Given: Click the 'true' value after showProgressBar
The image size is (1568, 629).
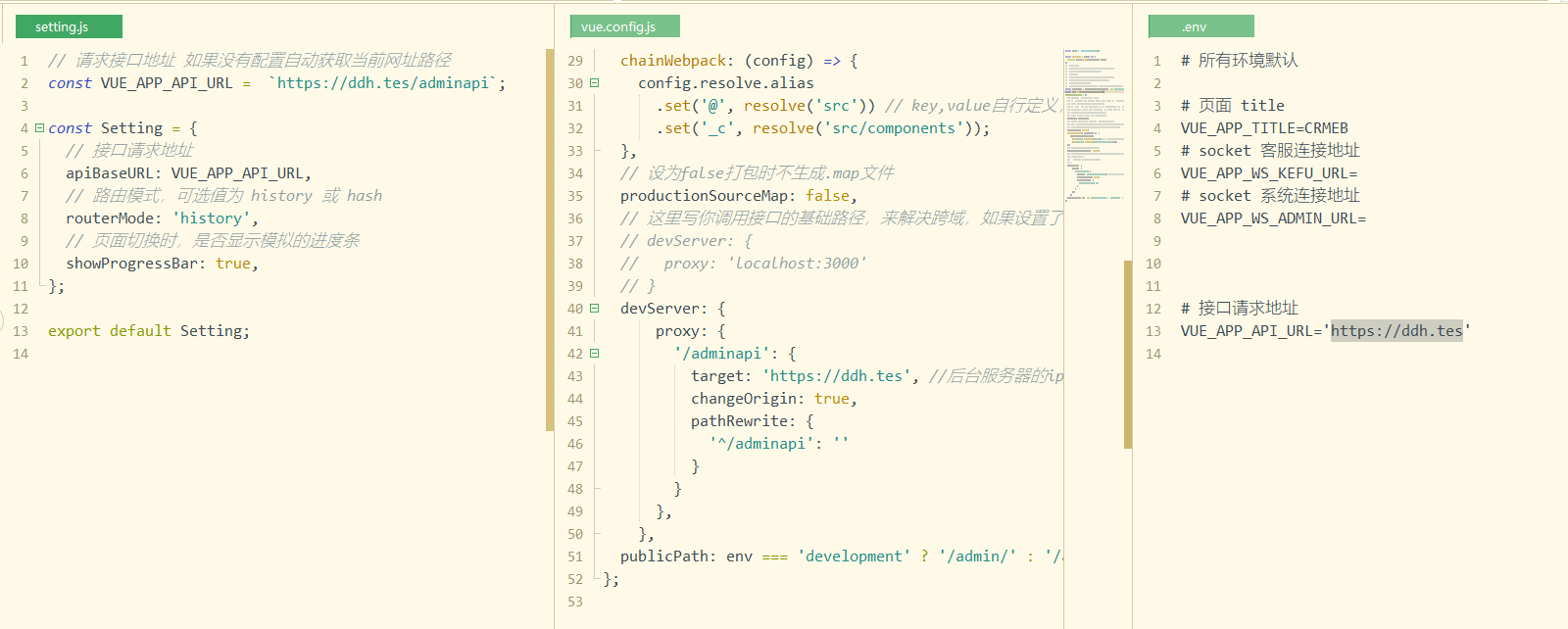Looking at the screenshot, I should [x=233, y=264].
